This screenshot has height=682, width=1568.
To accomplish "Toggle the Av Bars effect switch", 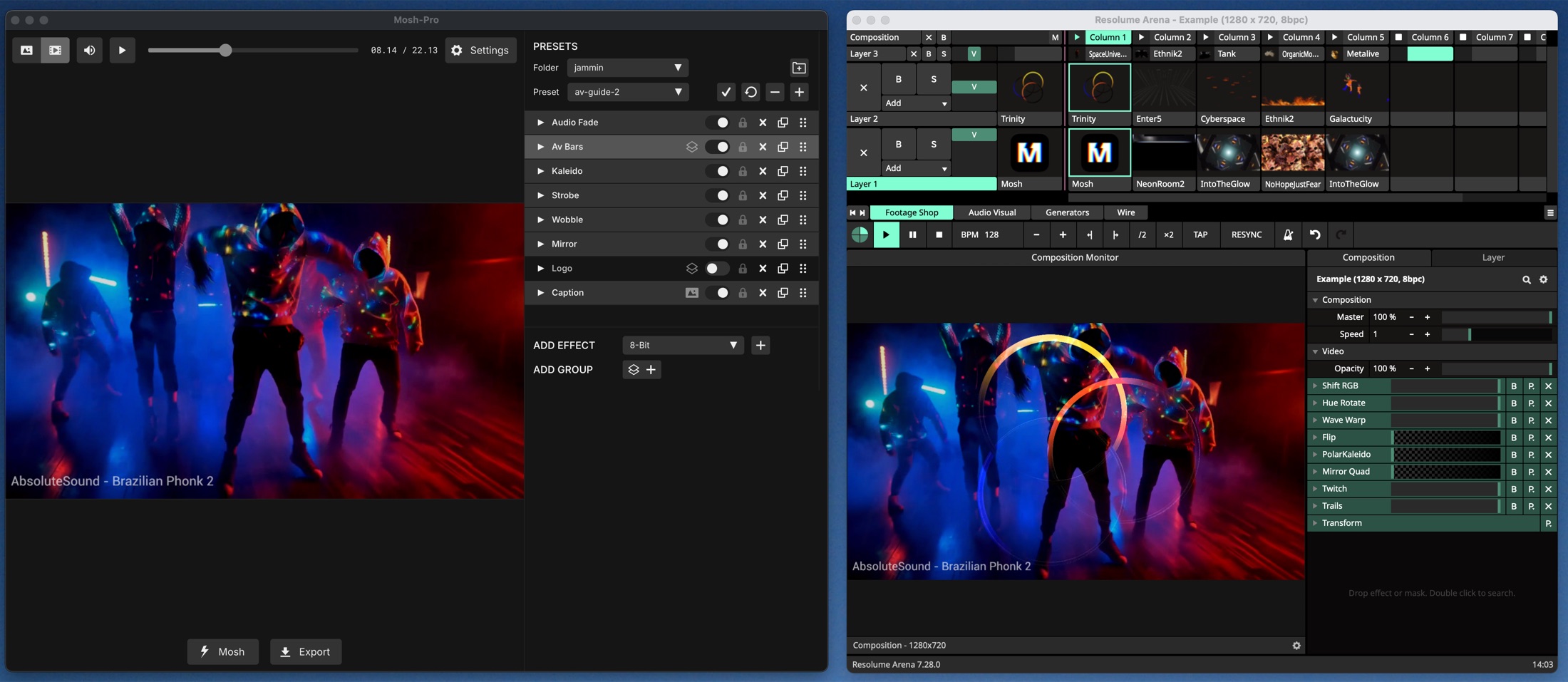I will point(717,147).
